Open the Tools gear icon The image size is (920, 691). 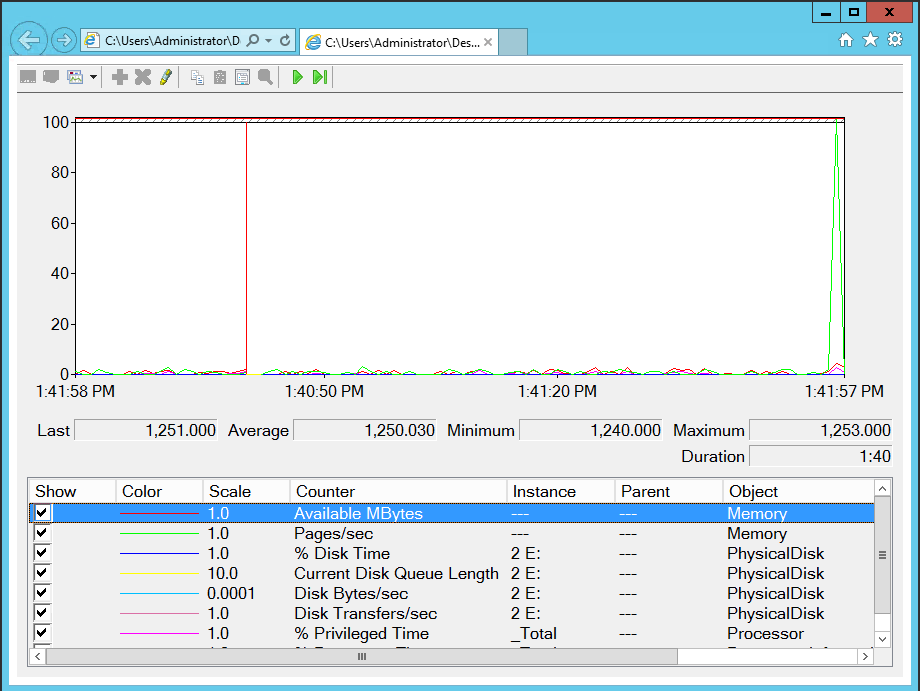tap(895, 39)
